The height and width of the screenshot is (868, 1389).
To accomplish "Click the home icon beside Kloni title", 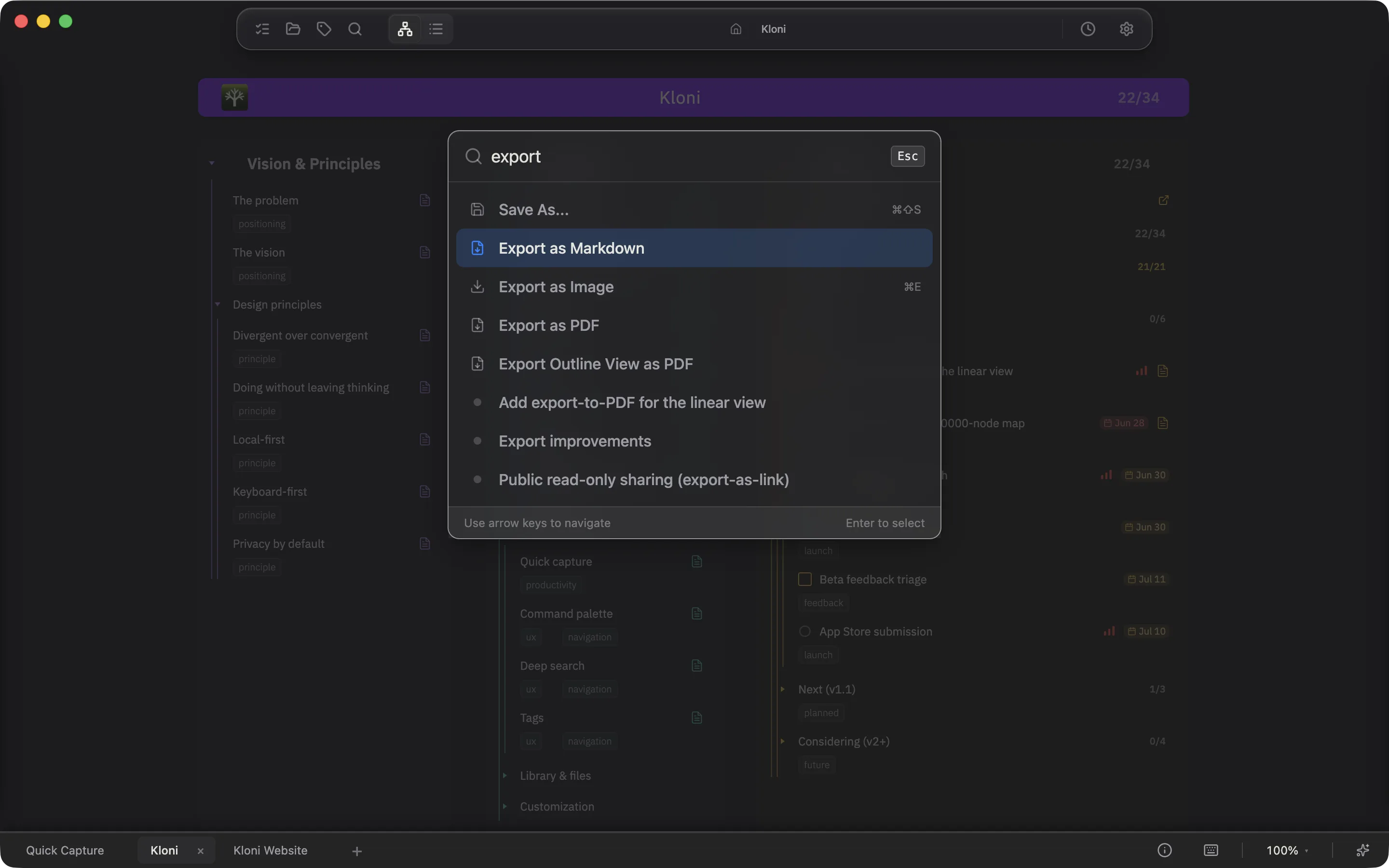I will pos(736,29).
